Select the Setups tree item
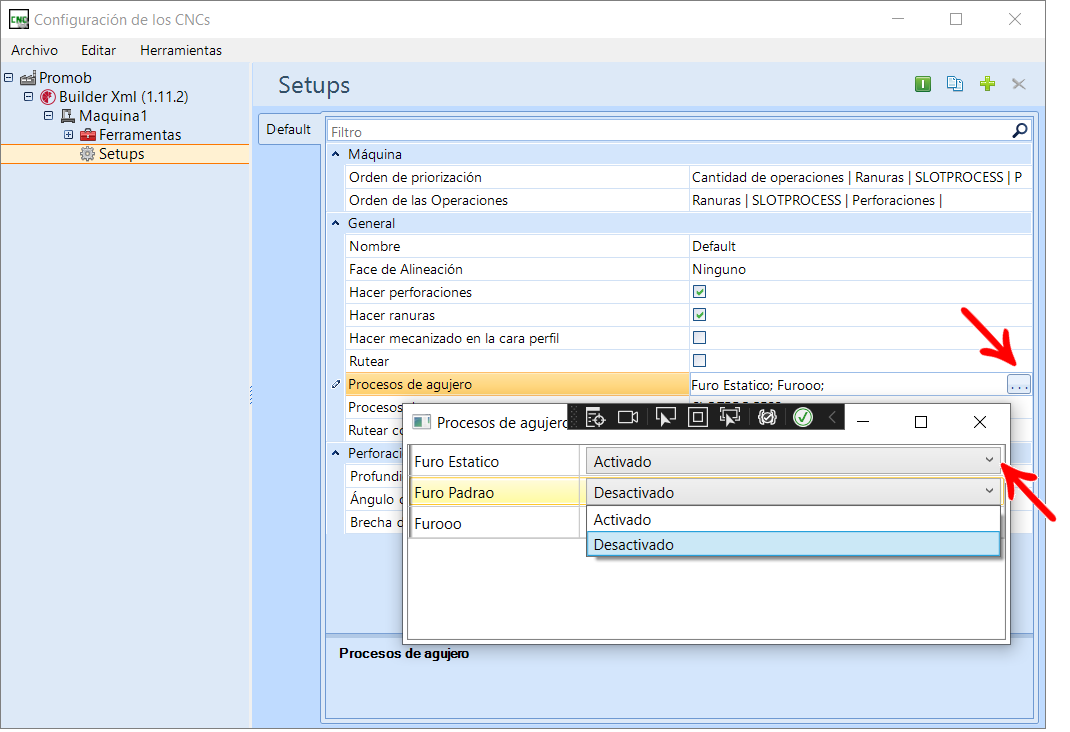Viewport: 1070px width, 732px height. (x=121, y=154)
